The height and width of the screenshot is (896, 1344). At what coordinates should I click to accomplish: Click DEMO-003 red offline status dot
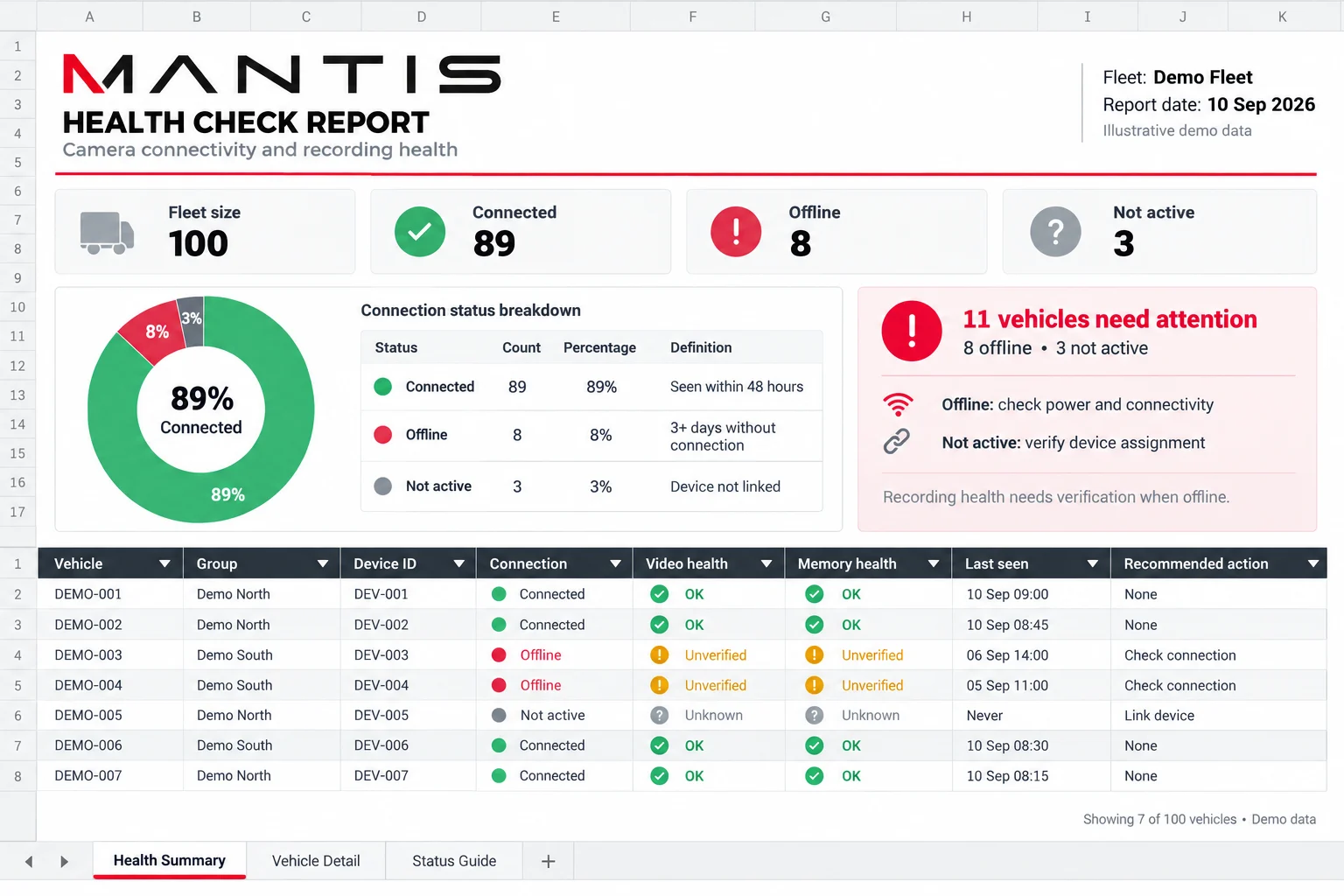point(499,654)
